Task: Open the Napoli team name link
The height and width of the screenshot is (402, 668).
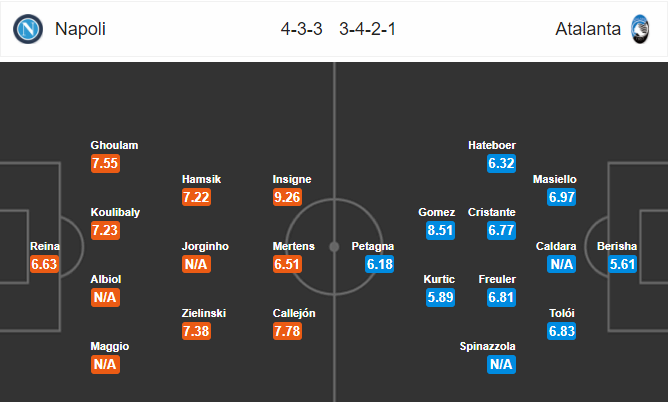Action: 81,29
